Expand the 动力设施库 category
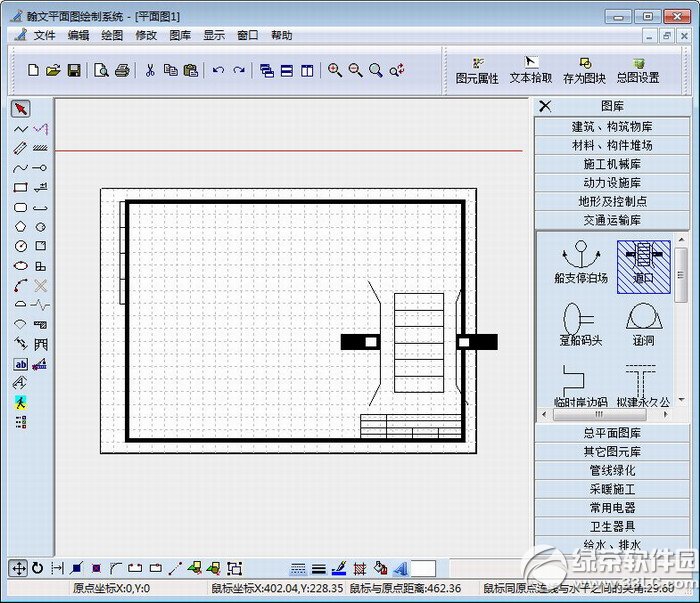Screen dimensions: 700x603 [x=612, y=183]
